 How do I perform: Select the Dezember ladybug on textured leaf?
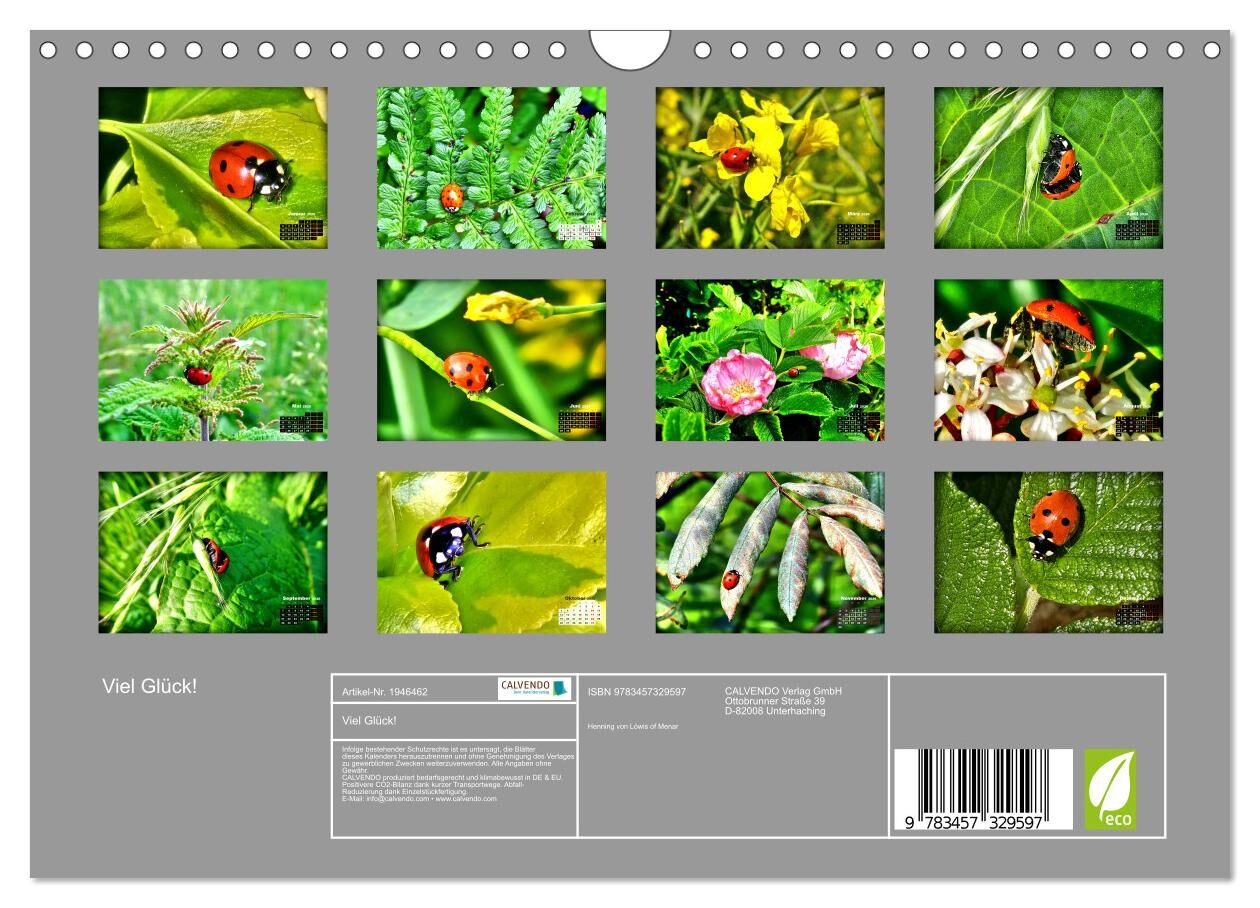click(1048, 552)
